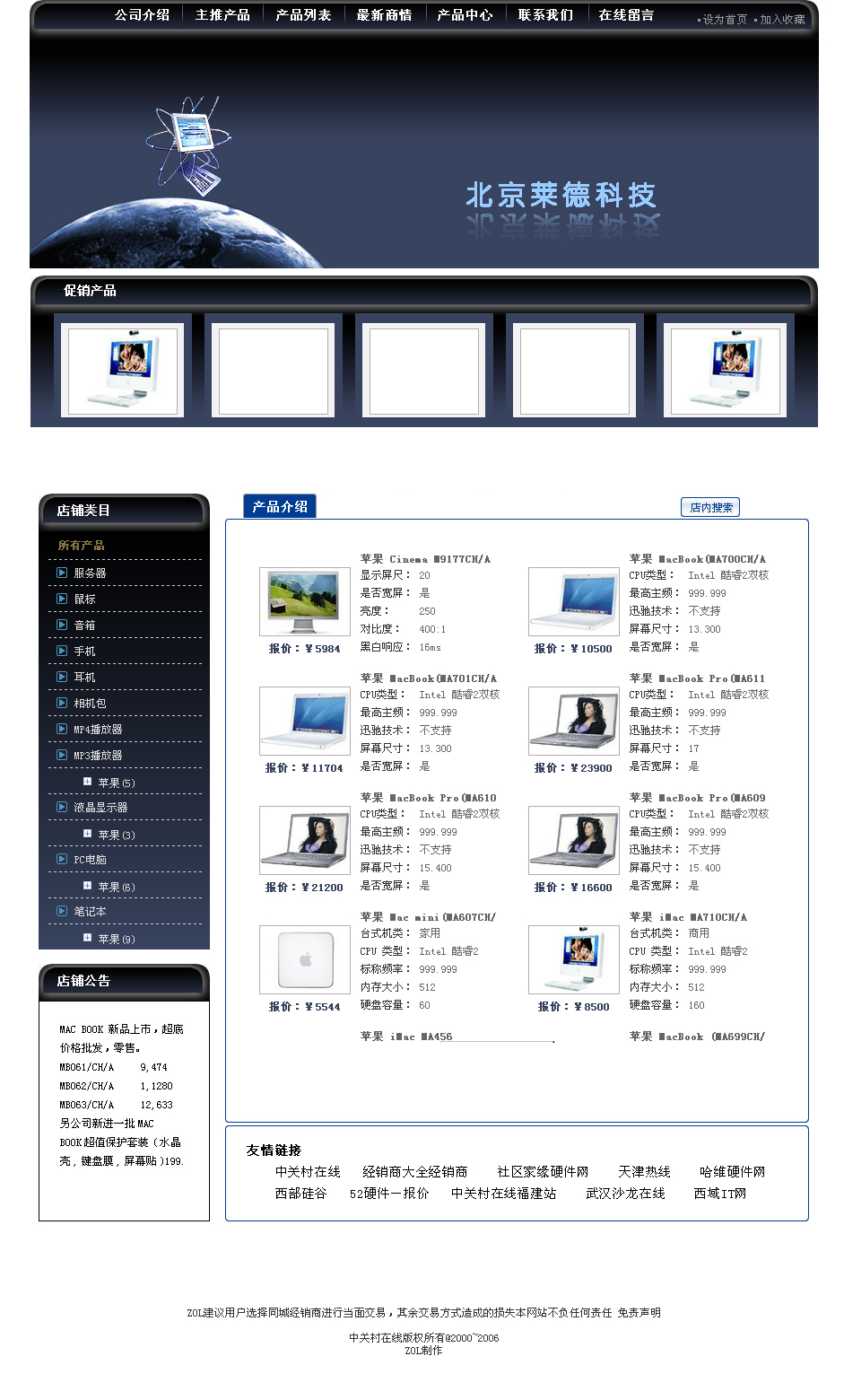The image size is (844, 1400).
Task: Go to 产品列表 in the top navigation
Action: pyautogui.click(x=303, y=15)
